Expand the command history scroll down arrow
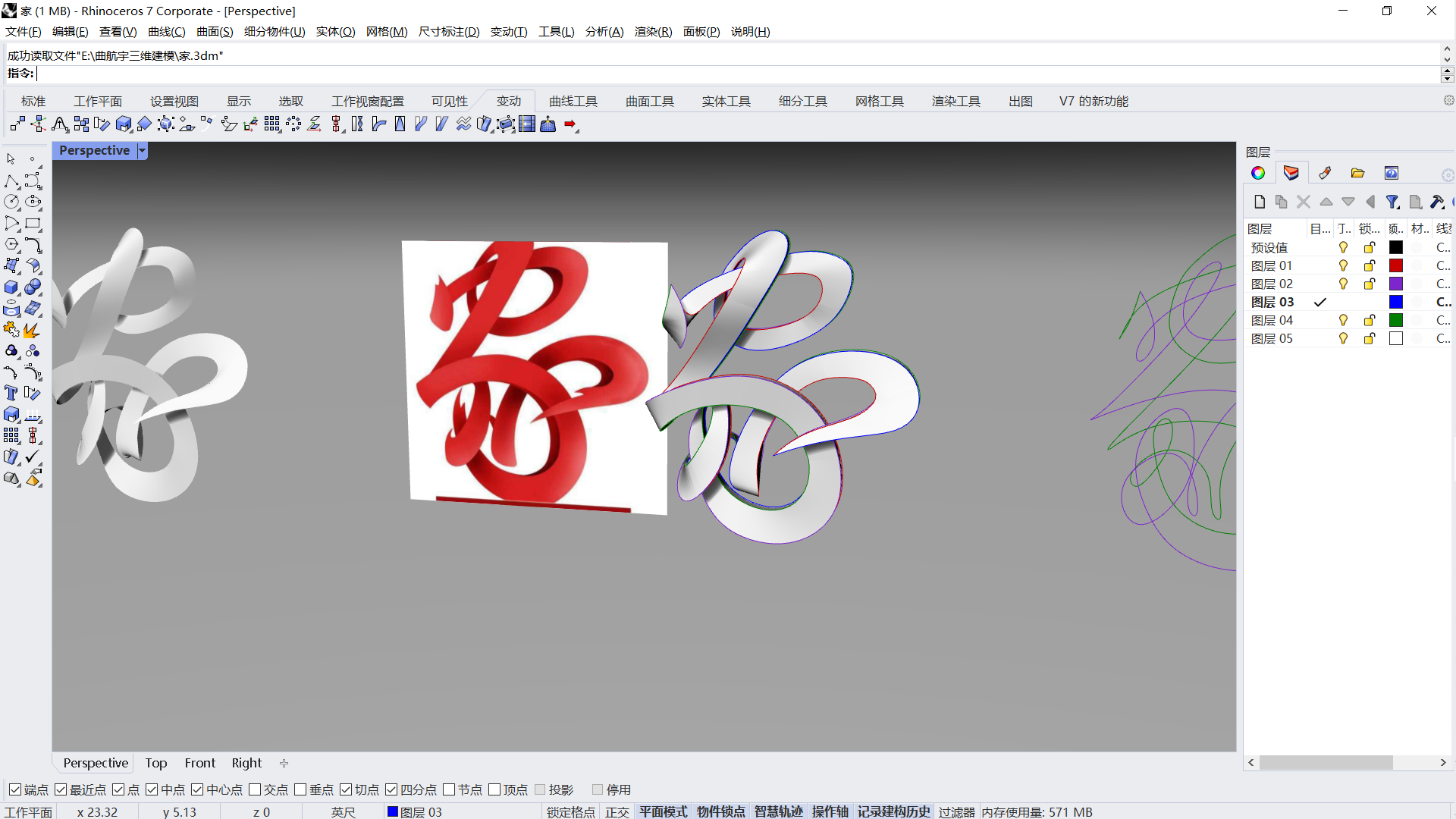1456x819 pixels. pos(1447,59)
